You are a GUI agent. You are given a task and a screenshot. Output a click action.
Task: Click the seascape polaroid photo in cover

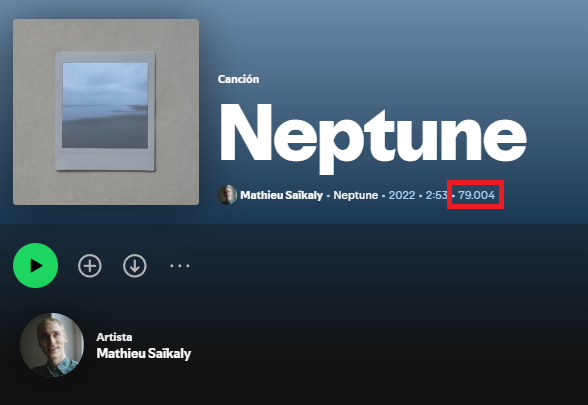pos(105,105)
